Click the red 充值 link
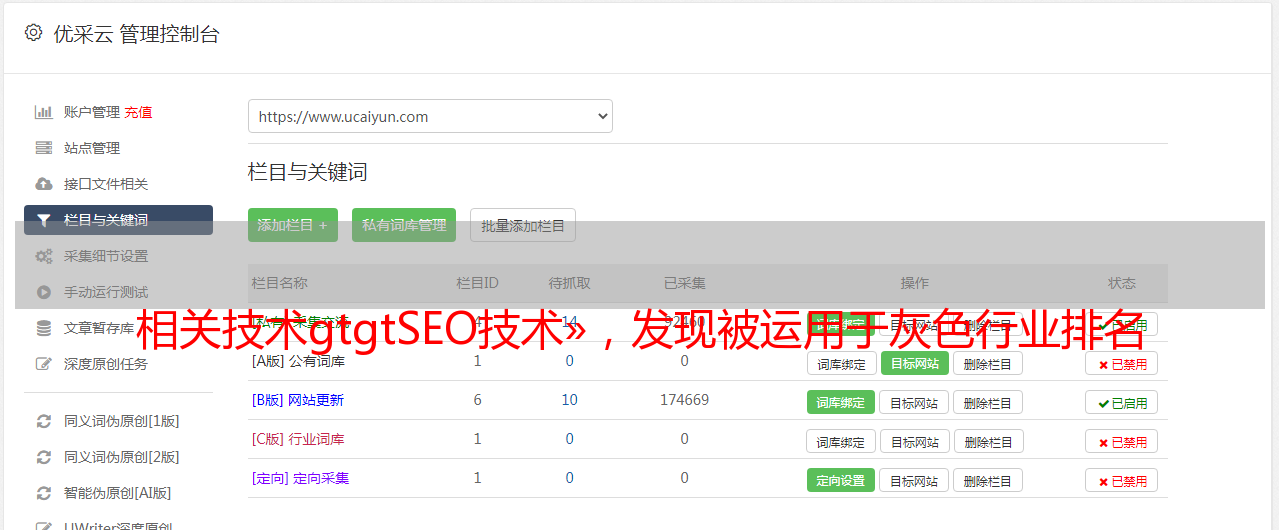Viewport: 1279px width, 530px height. coord(139,112)
